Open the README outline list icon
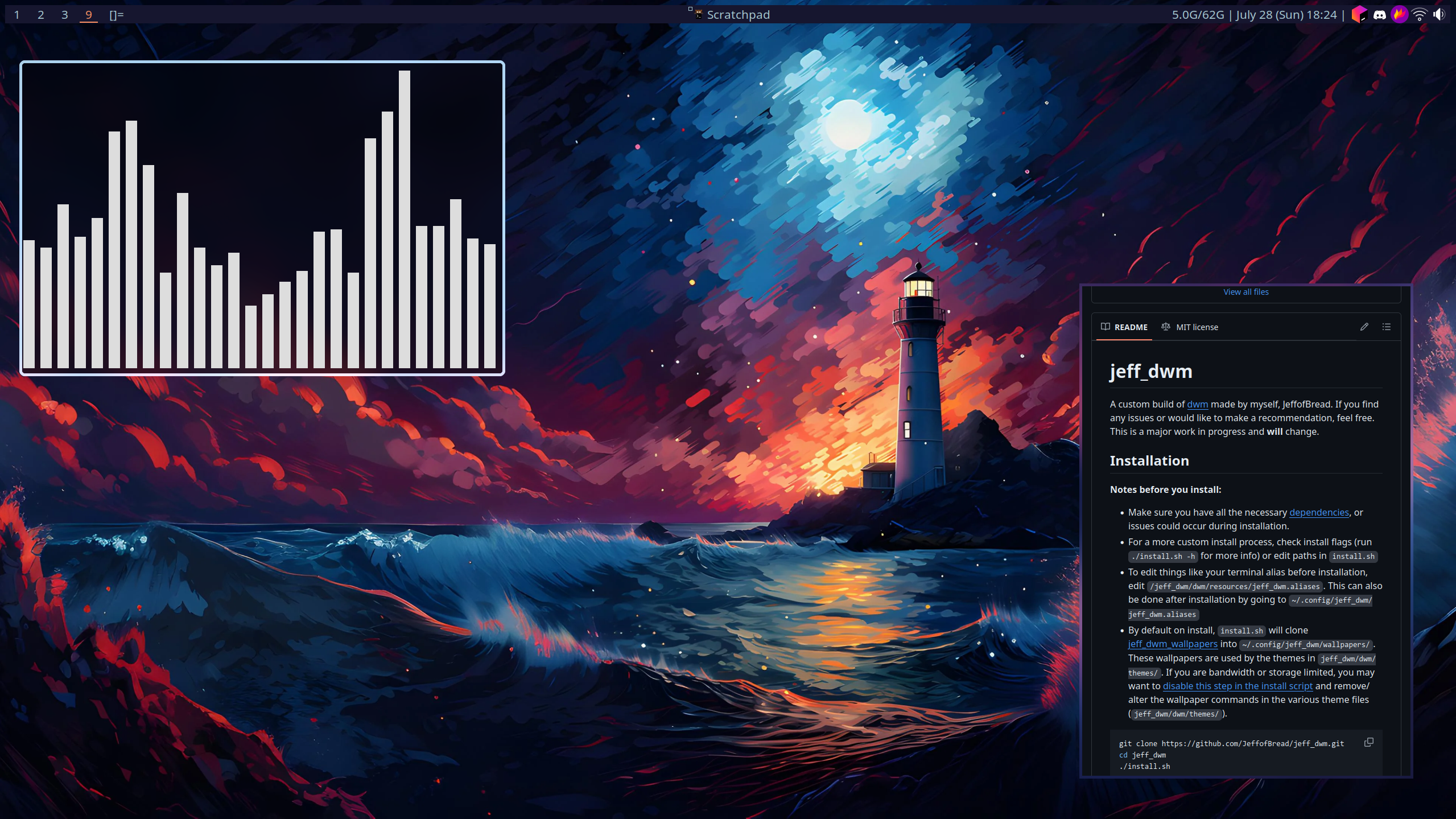The height and width of the screenshot is (819, 1456). point(1387,327)
